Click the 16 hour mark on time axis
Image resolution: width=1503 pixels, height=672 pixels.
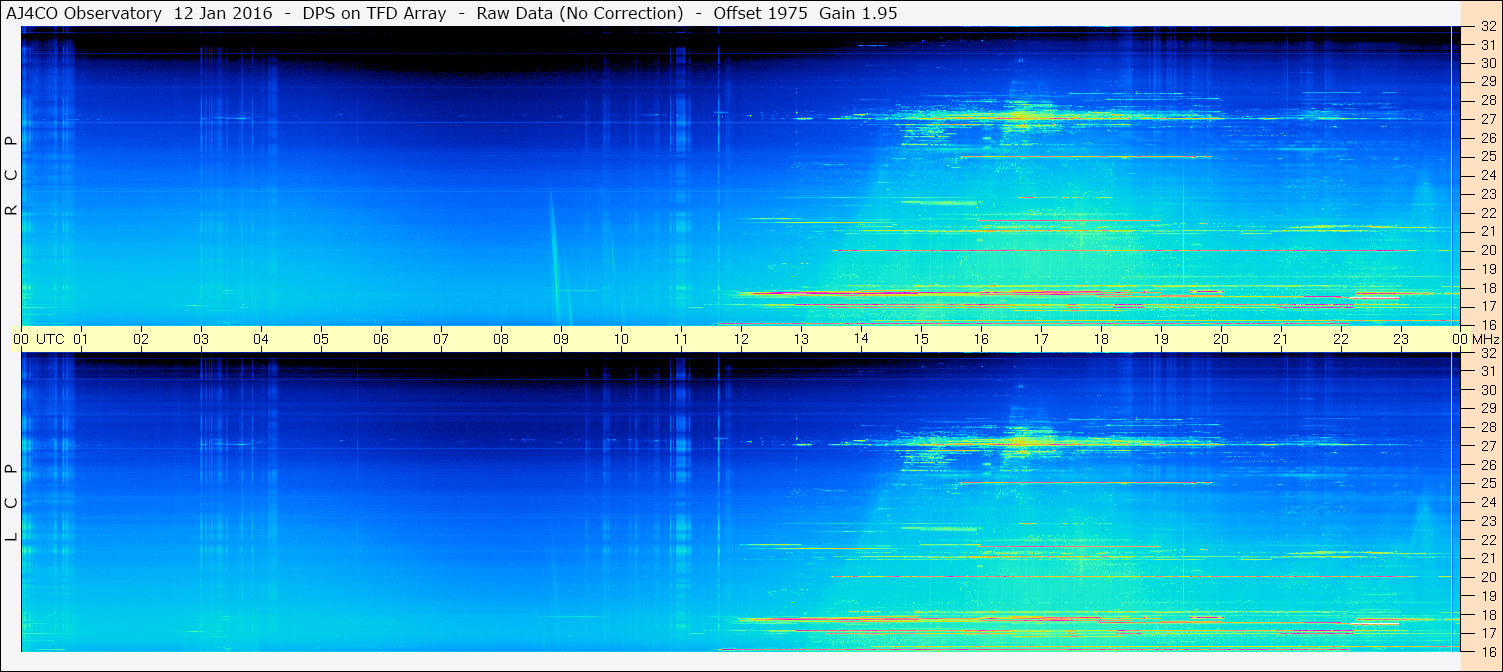coord(981,339)
